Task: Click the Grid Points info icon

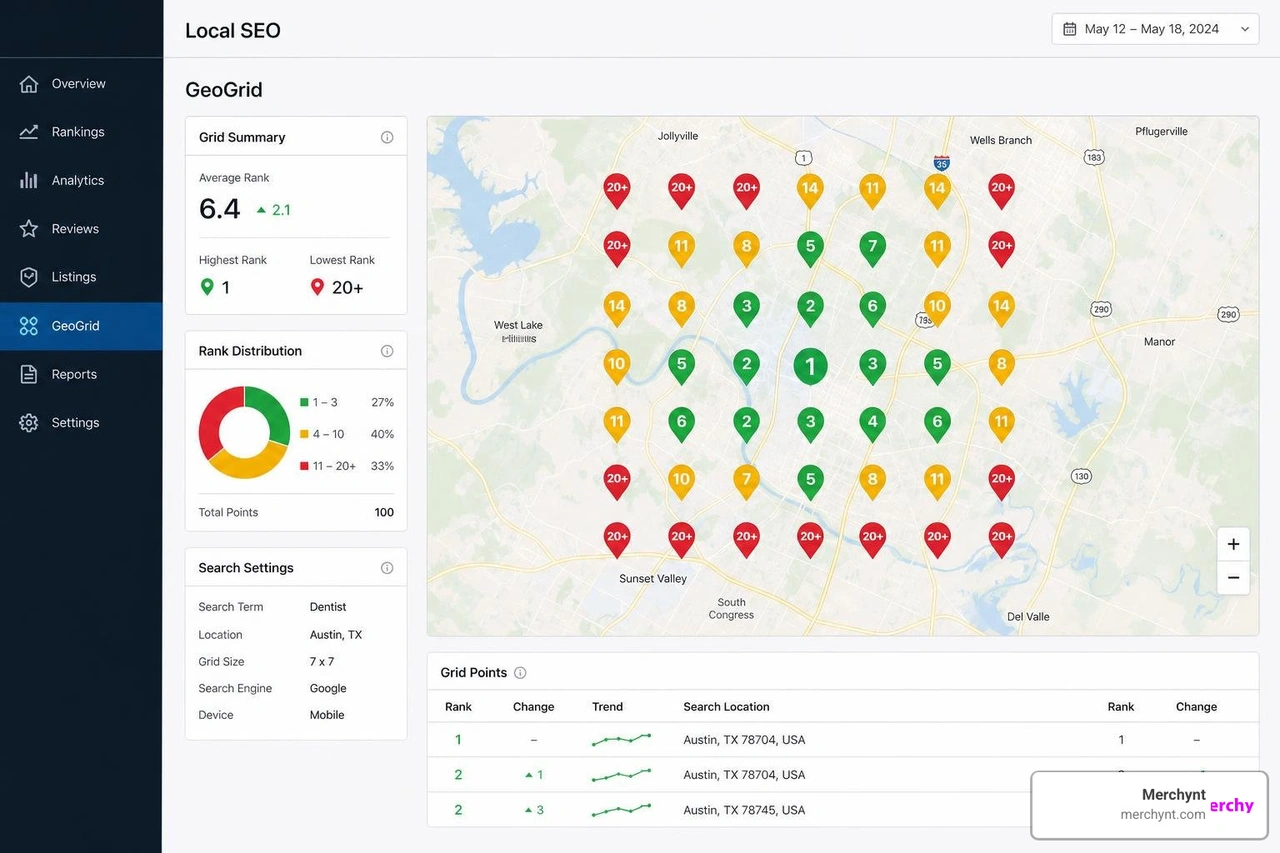Action: [x=520, y=673]
